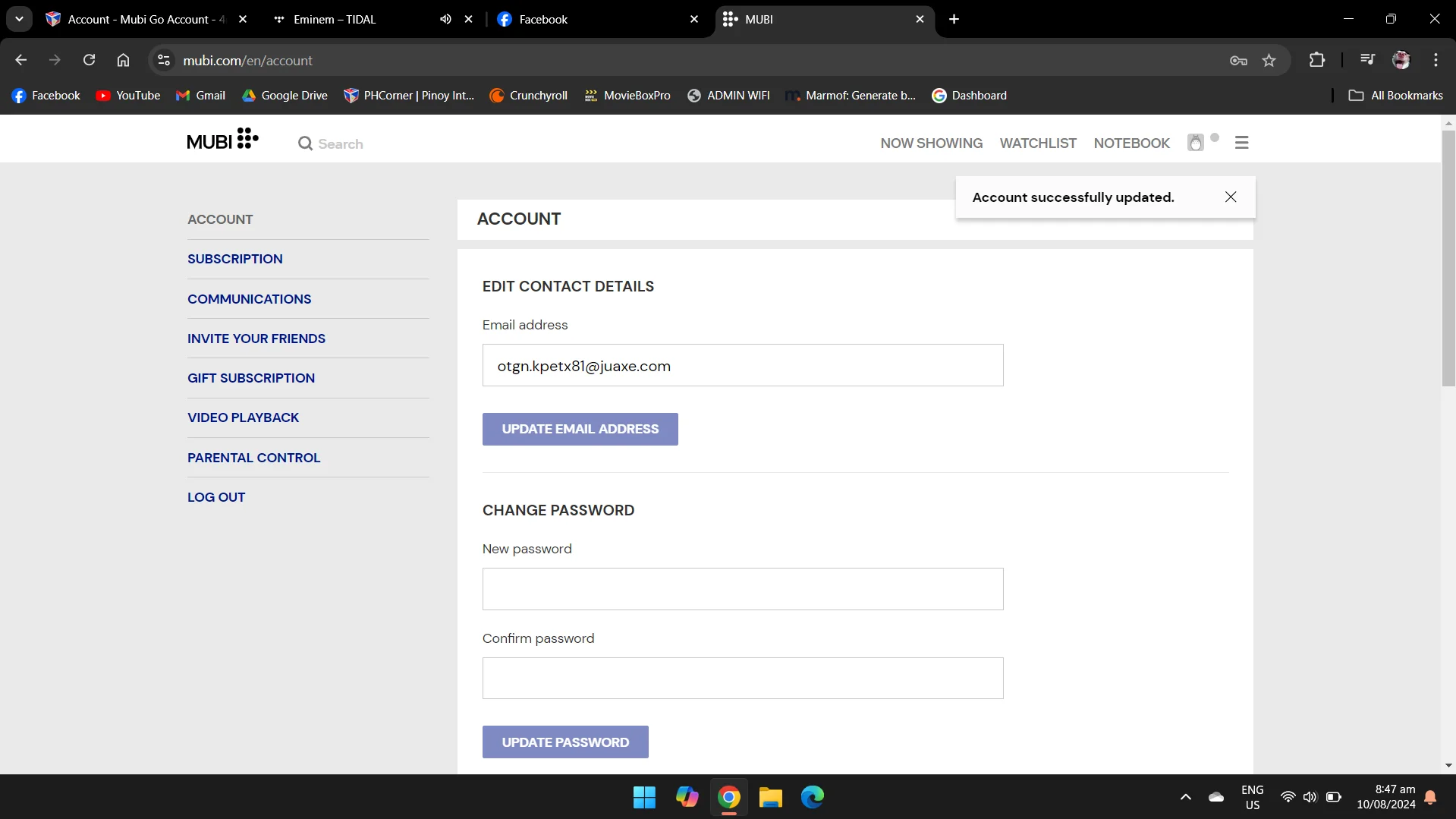The height and width of the screenshot is (819, 1456).
Task: Bookmark this page with the star
Action: pyautogui.click(x=1269, y=60)
